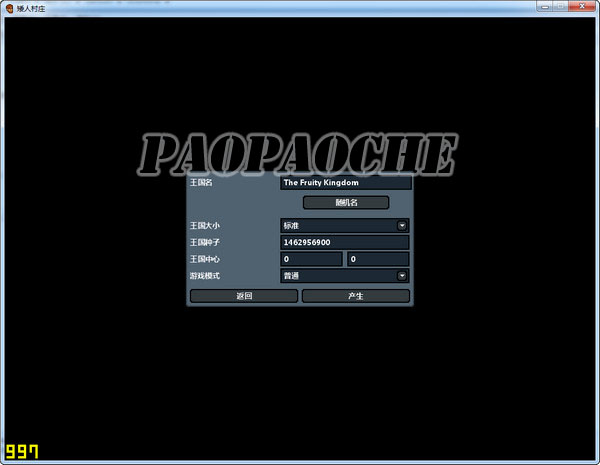This screenshot has height=465, width=600.
Task: Click the 王国中心 label
Action: click(x=205, y=259)
